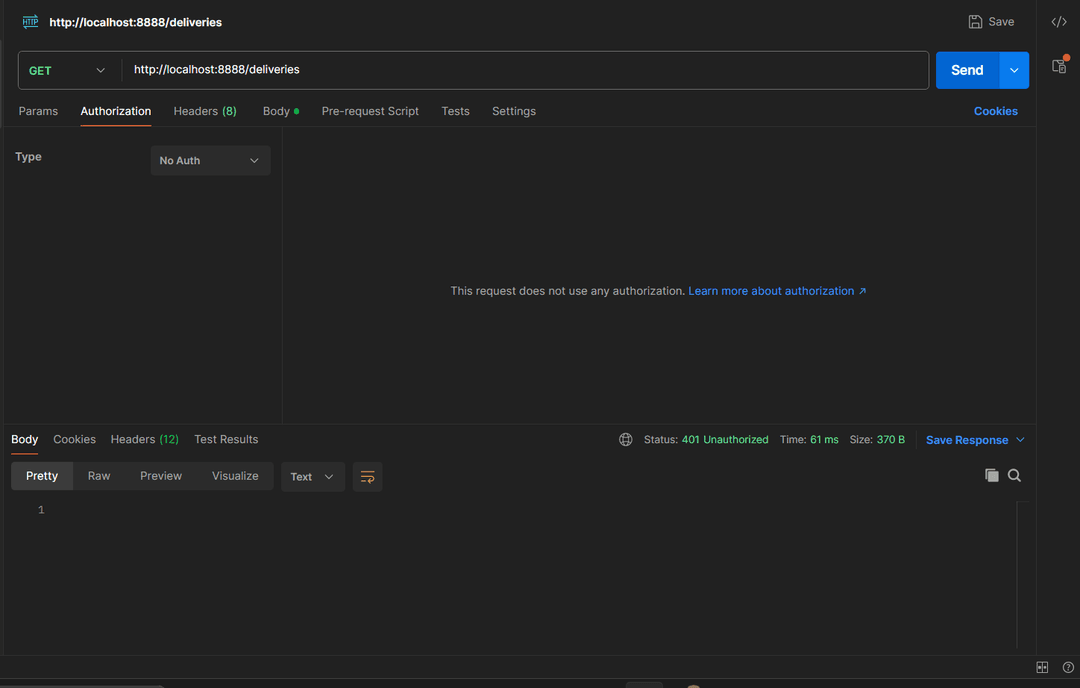Switch to the Params tab
Image resolution: width=1080 pixels, height=688 pixels.
pyautogui.click(x=38, y=111)
